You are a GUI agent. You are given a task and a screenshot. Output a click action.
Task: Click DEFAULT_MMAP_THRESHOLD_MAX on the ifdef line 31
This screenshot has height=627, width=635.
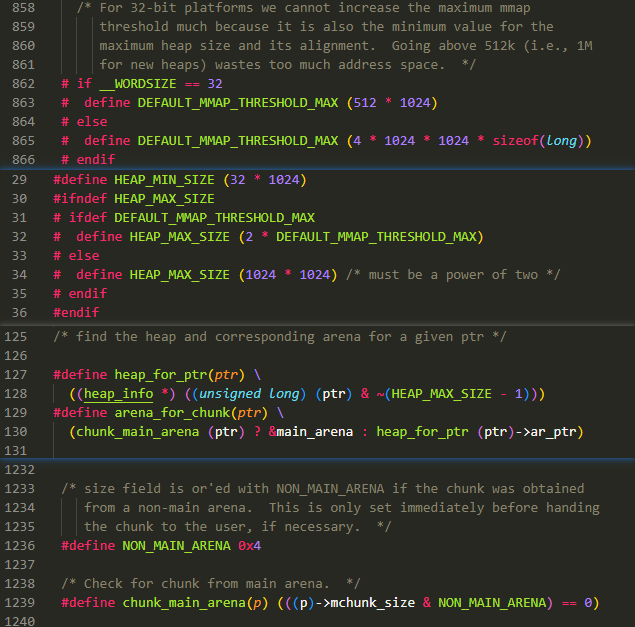tap(214, 217)
